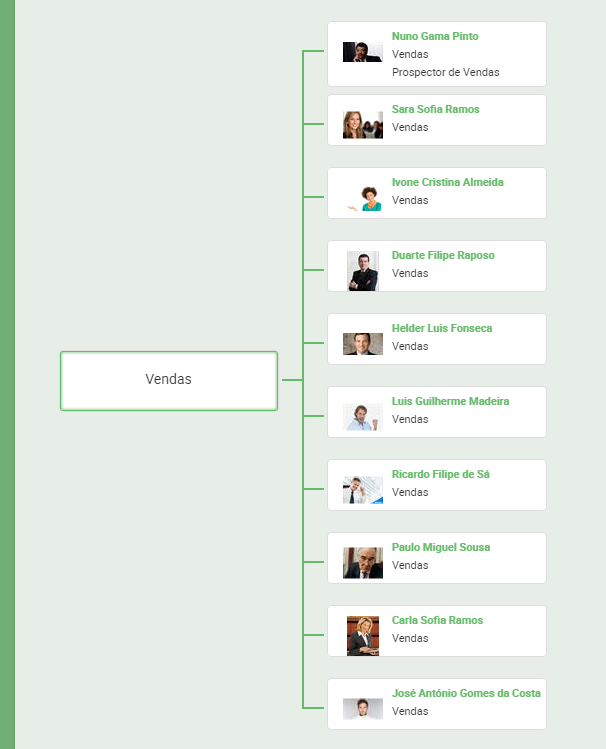Click Paulo Miguel Sousa's portrait

click(x=362, y=563)
